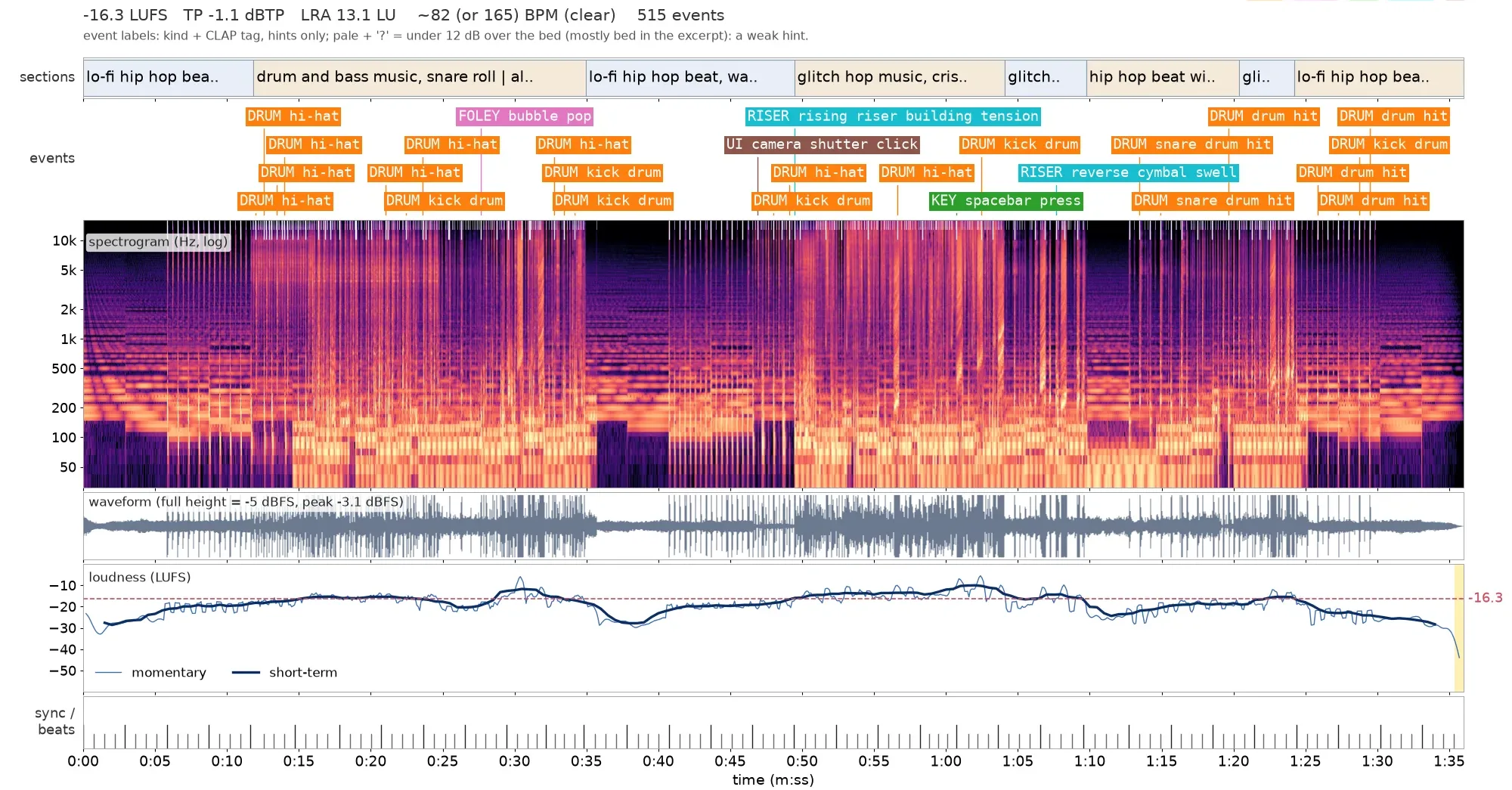Click the 'UI camera shutter click' event label

point(822,144)
